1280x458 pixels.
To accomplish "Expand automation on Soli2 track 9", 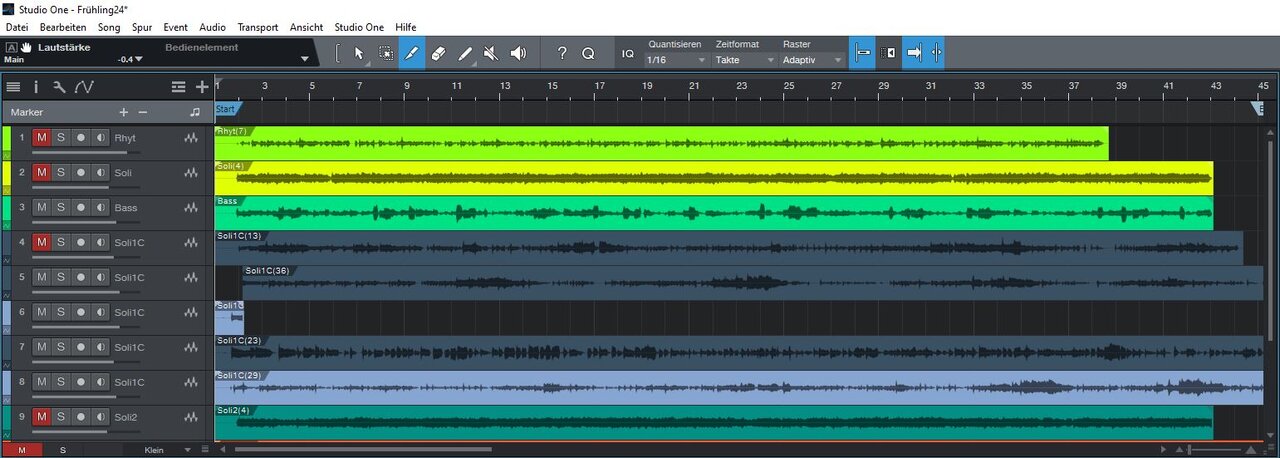I will pos(7,436).
